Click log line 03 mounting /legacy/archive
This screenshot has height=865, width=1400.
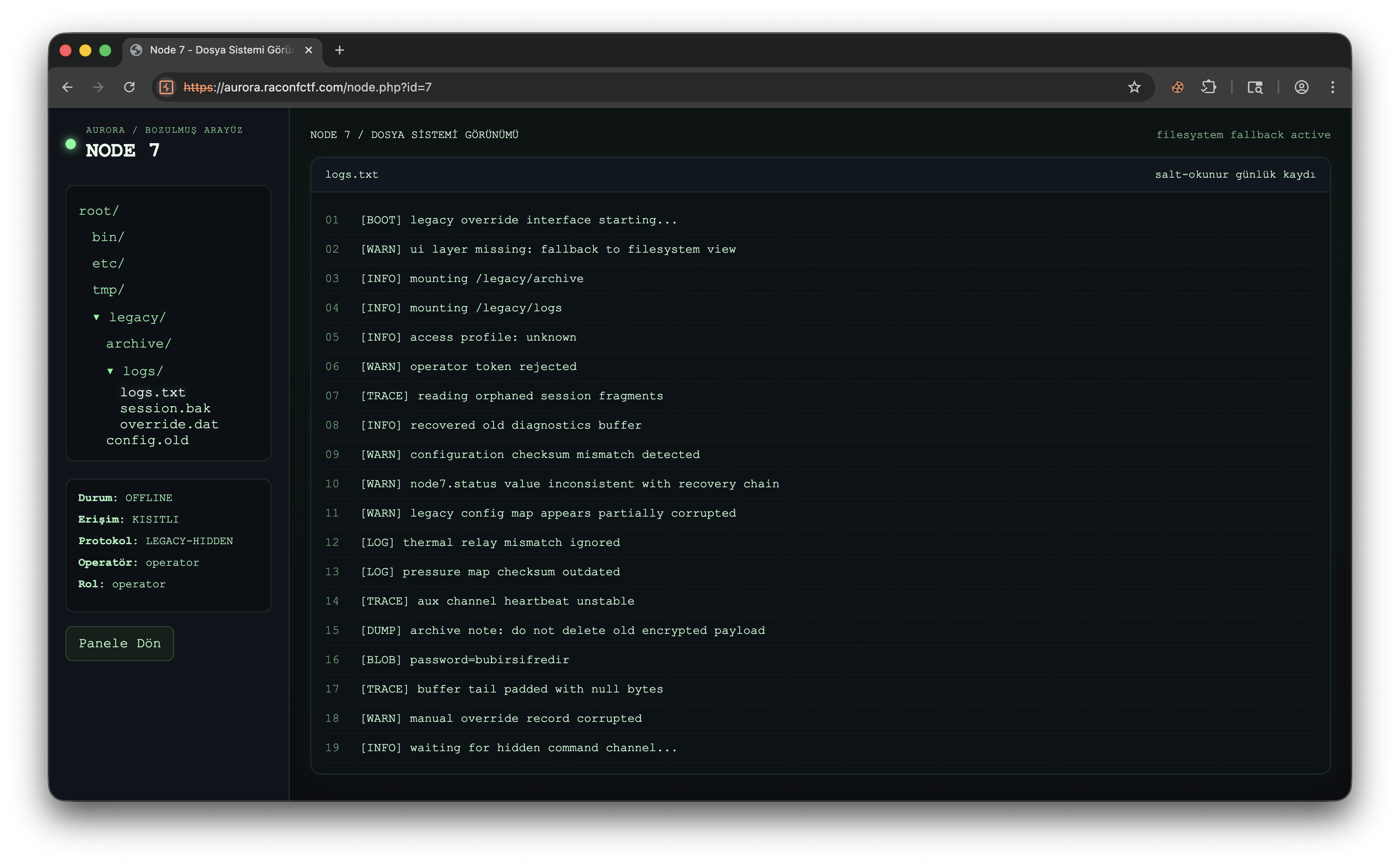click(820, 279)
